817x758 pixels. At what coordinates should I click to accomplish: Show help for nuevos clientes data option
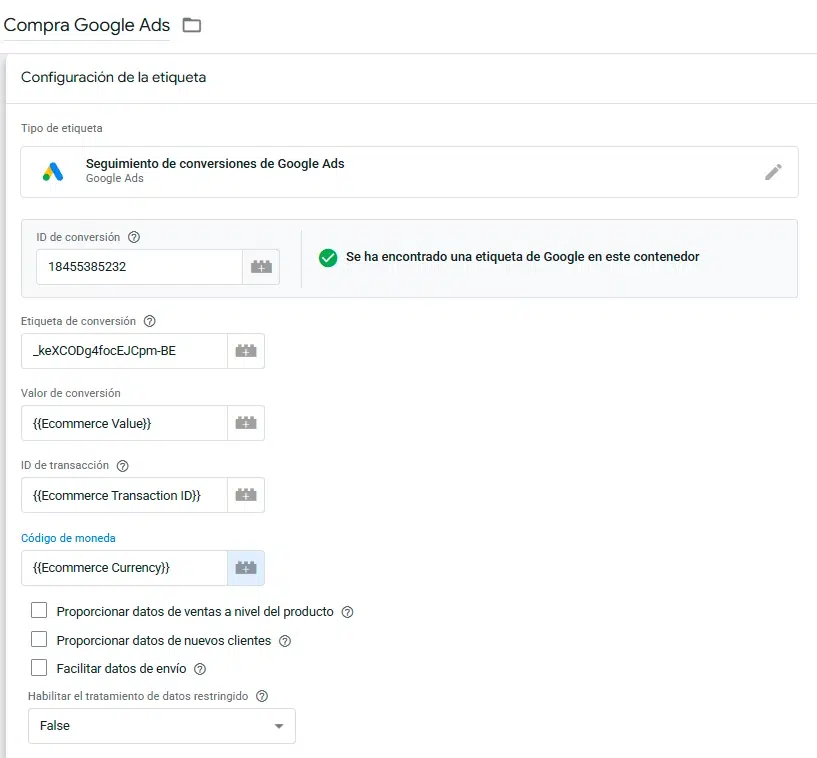pos(285,641)
